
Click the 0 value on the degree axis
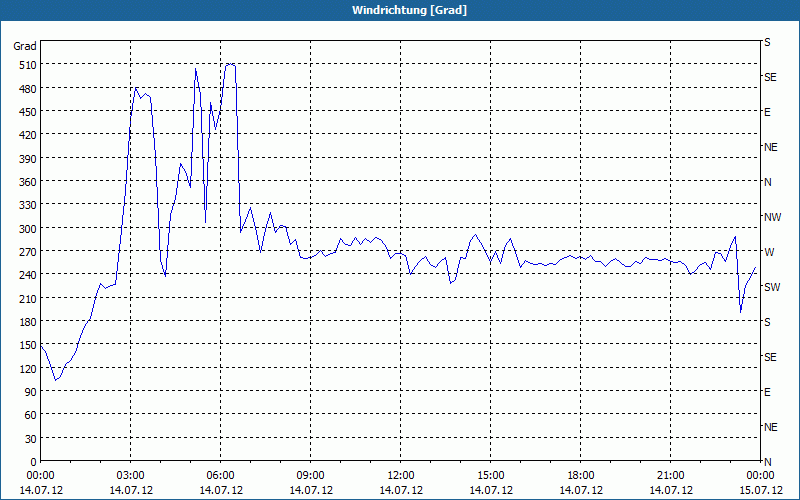[x=34, y=462]
